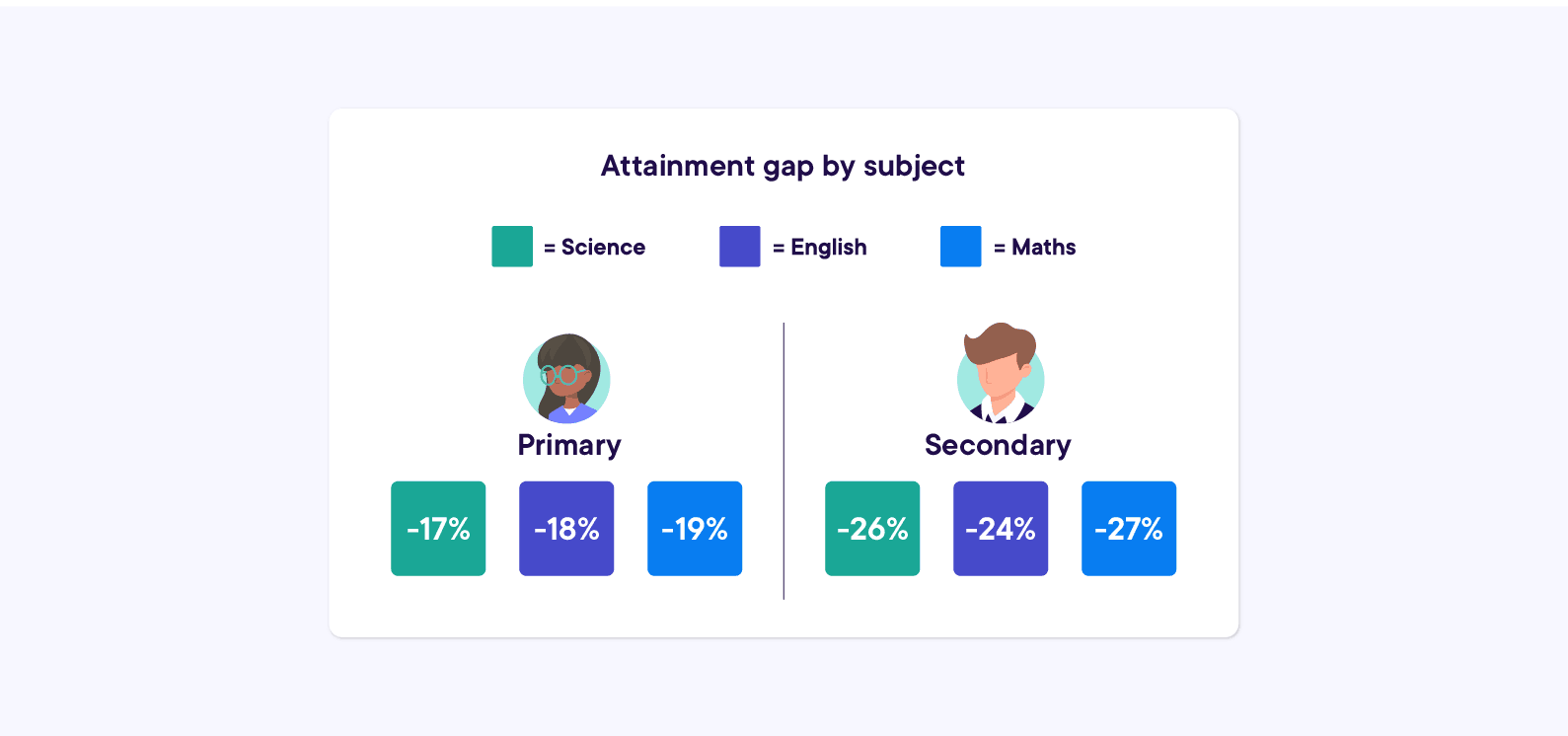Click the Primary heading label
The width and height of the screenshot is (1568, 736).
tap(569, 446)
